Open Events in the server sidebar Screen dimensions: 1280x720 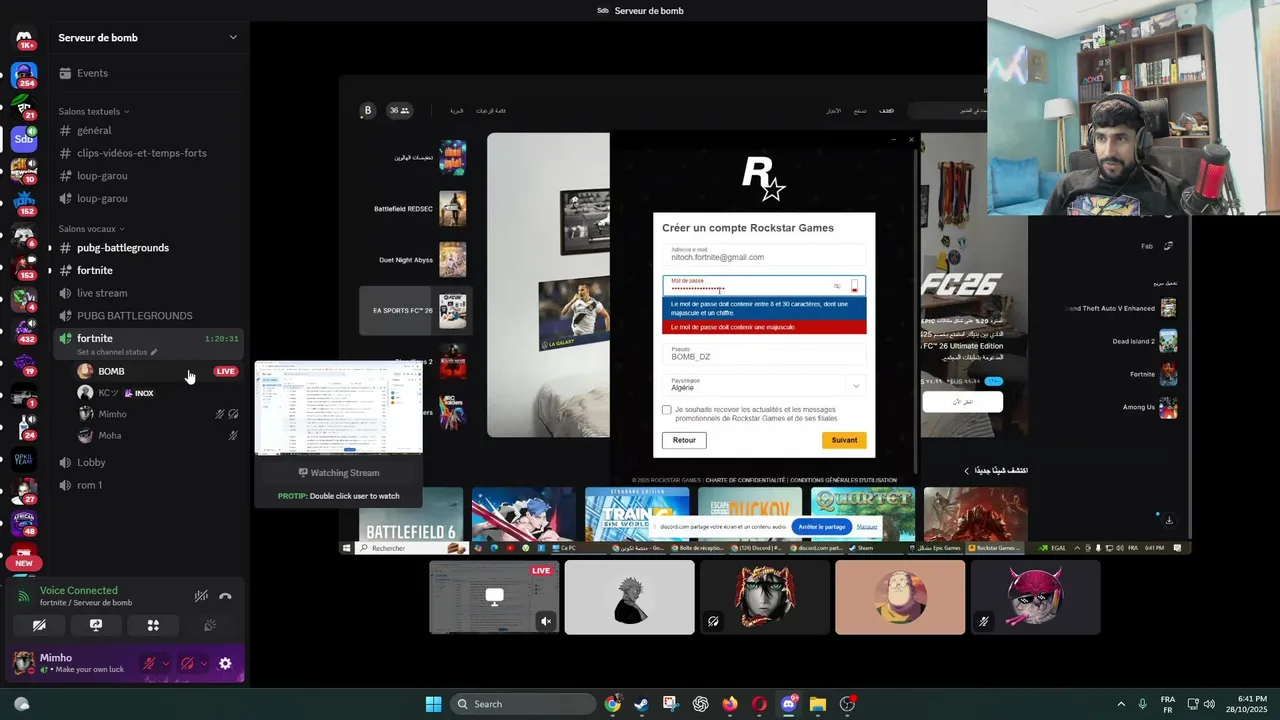148,73
